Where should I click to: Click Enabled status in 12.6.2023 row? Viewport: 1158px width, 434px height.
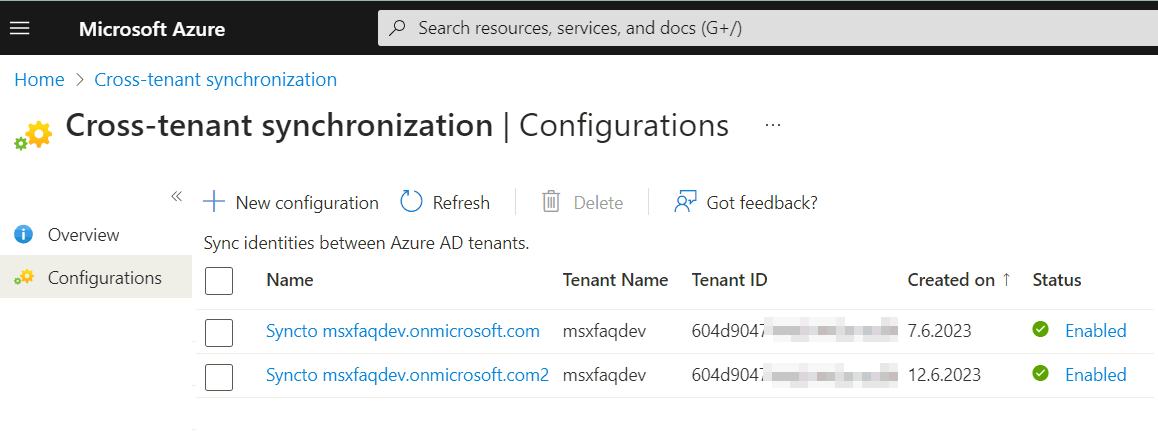tap(1095, 375)
